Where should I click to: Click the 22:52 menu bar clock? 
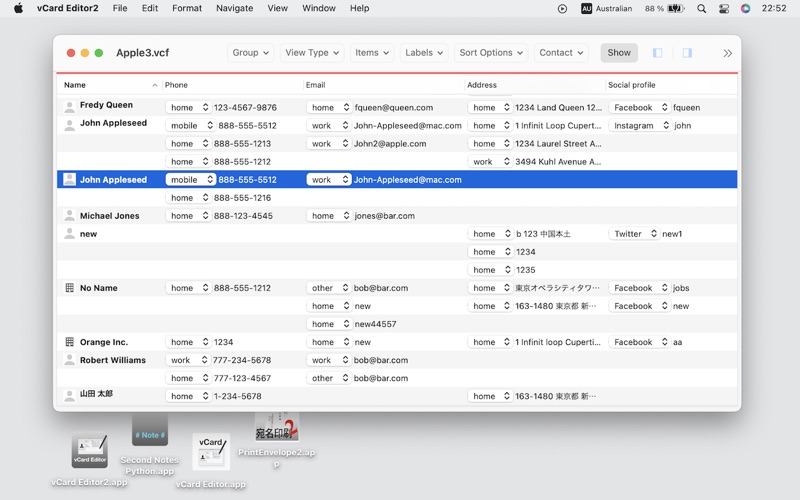[773, 8]
